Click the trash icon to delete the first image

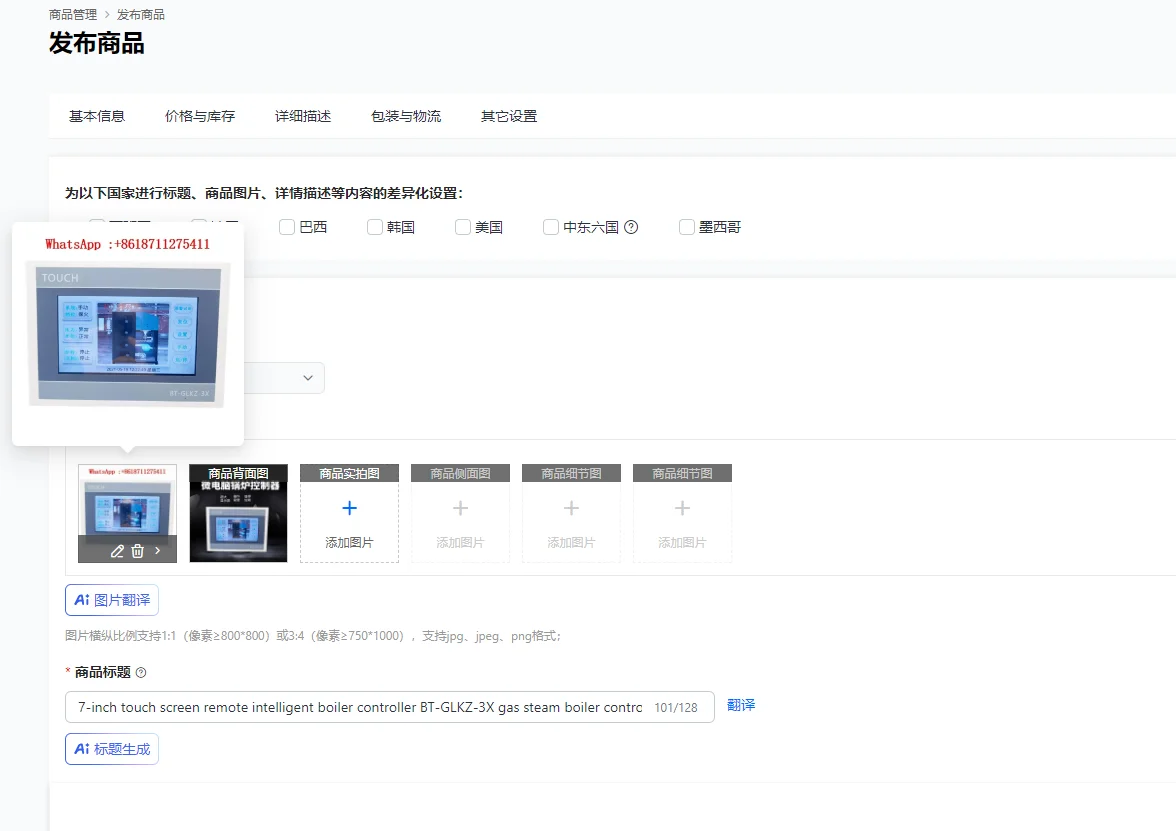(x=137, y=550)
